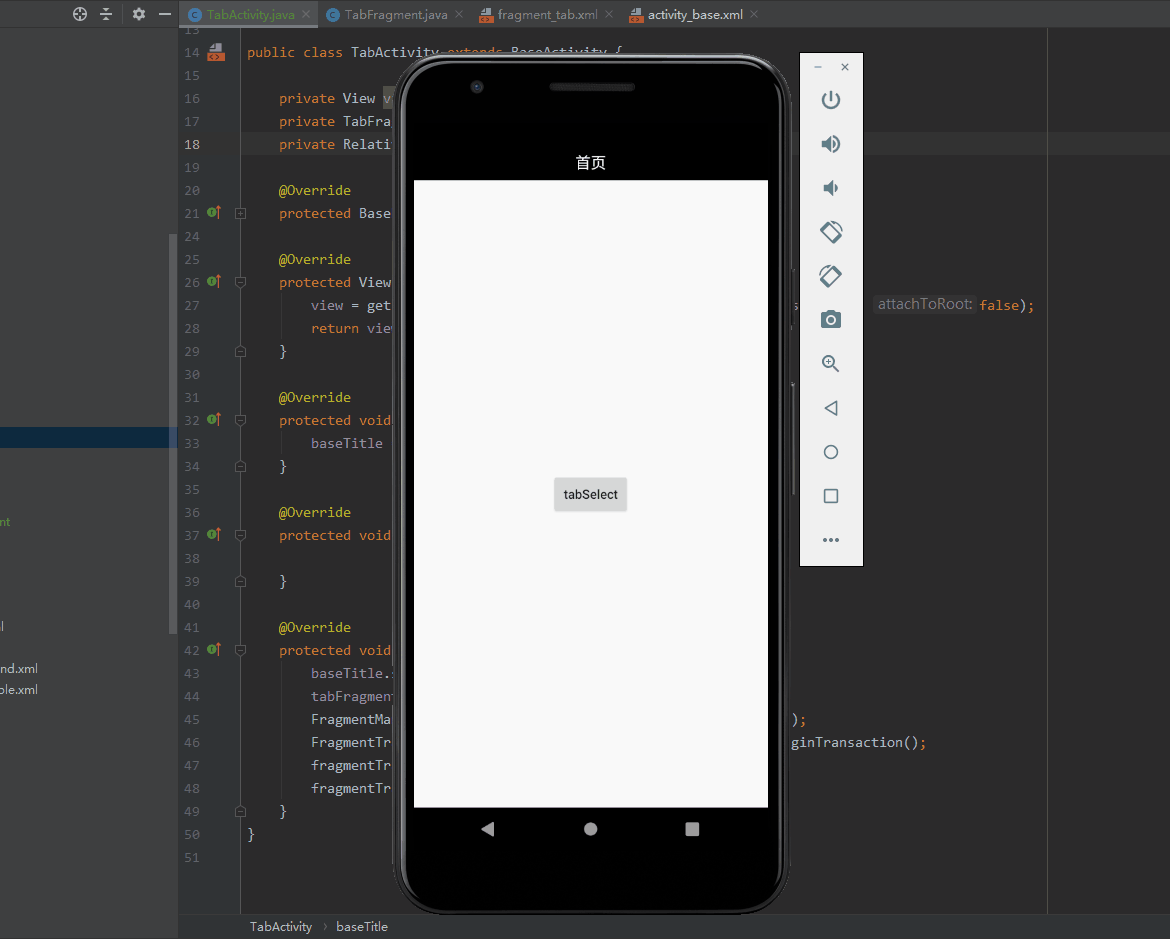Click the 'private View' declaration on line 16
This screenshot has height=939, width=1170.
tap(327, 99)
